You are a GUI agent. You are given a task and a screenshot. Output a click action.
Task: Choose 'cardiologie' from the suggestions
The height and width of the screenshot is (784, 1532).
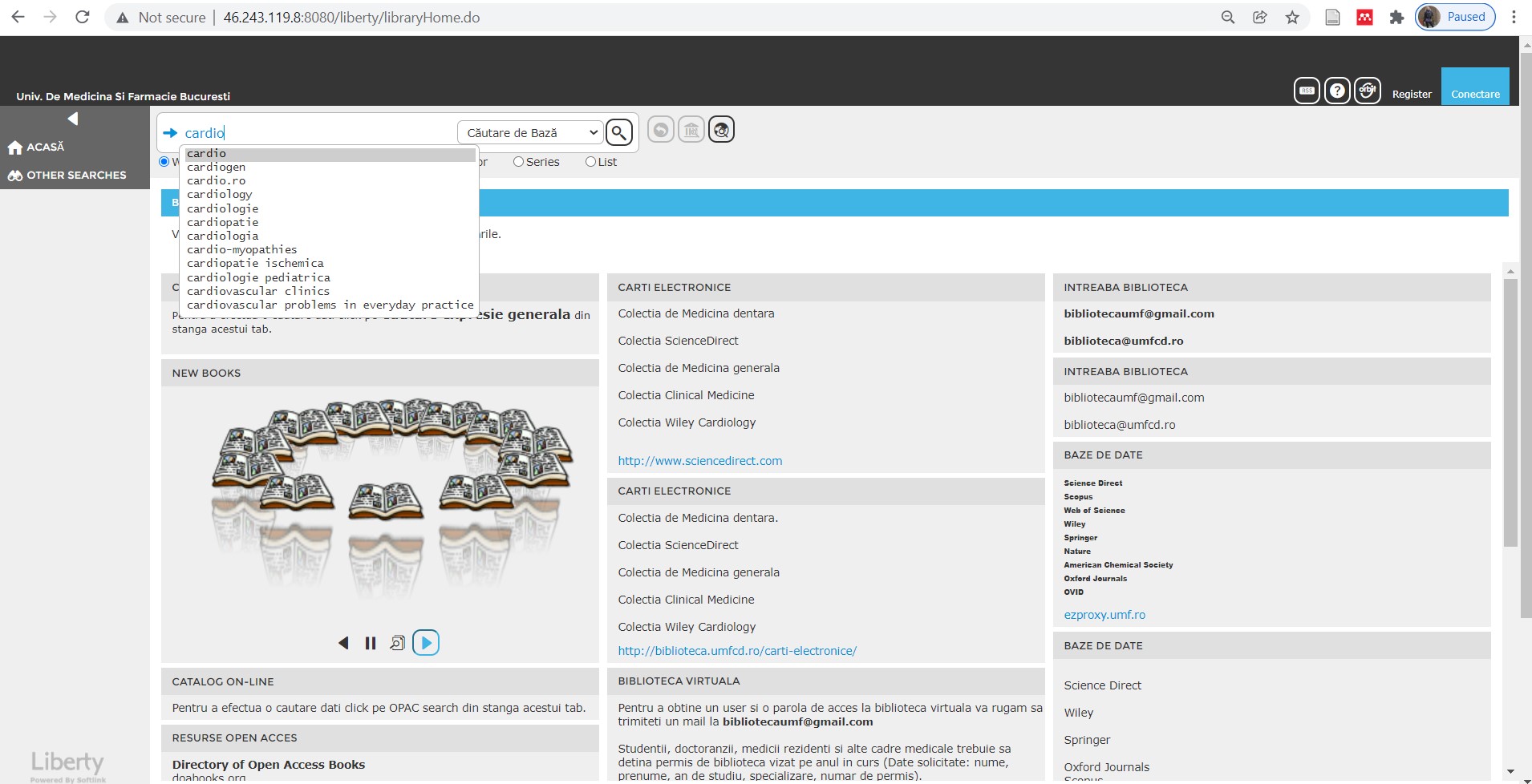[222, 208]
